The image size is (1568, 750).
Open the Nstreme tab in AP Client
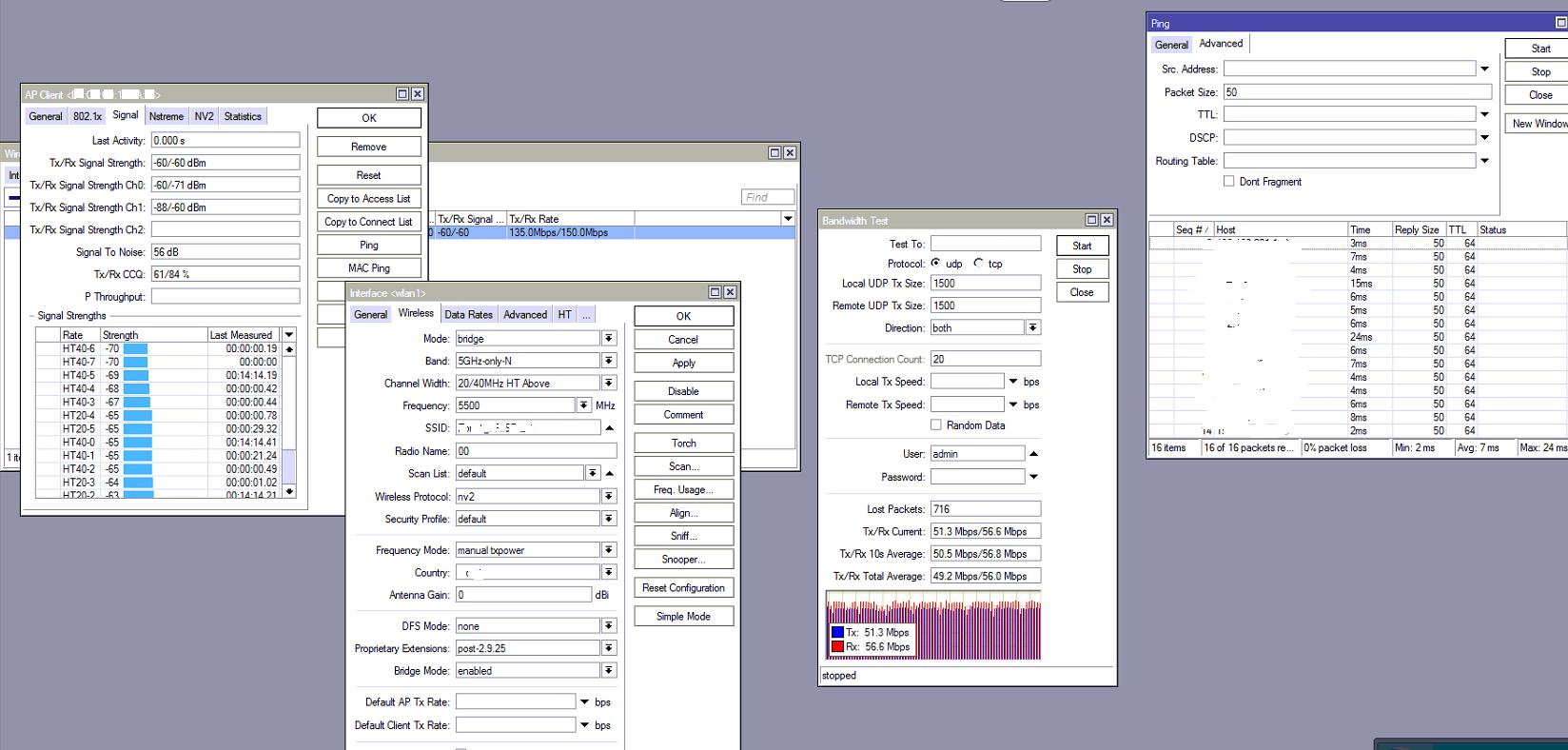[x=167, y=116]
